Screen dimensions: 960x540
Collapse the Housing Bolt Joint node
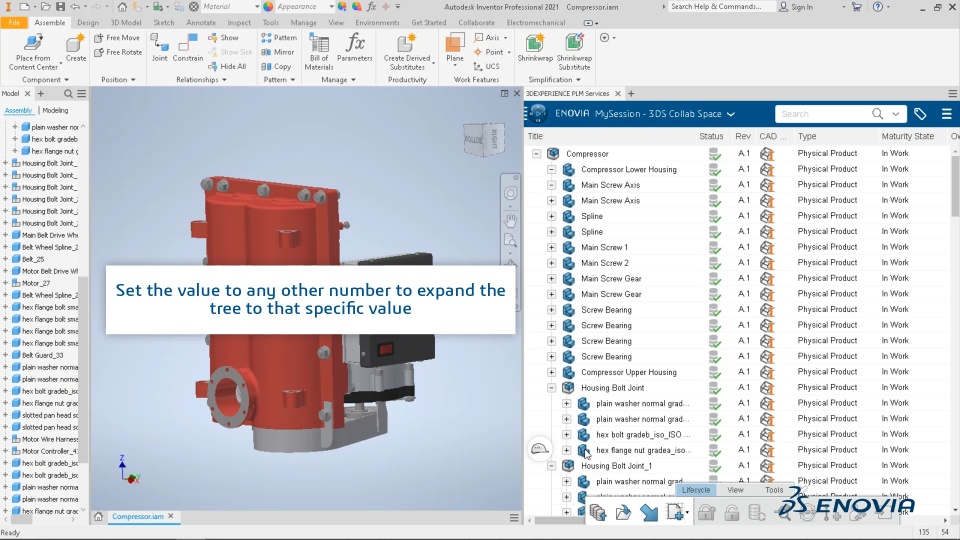click(551, 388)
